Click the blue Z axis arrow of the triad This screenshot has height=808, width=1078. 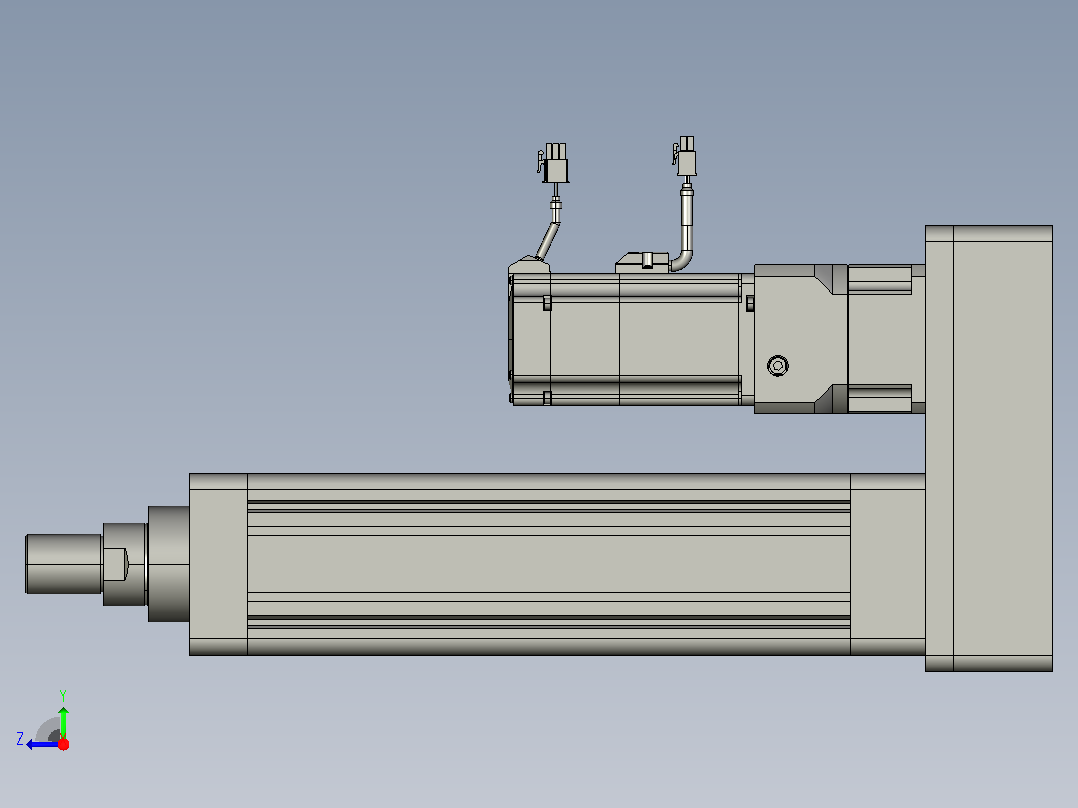[x=42, y=745]
